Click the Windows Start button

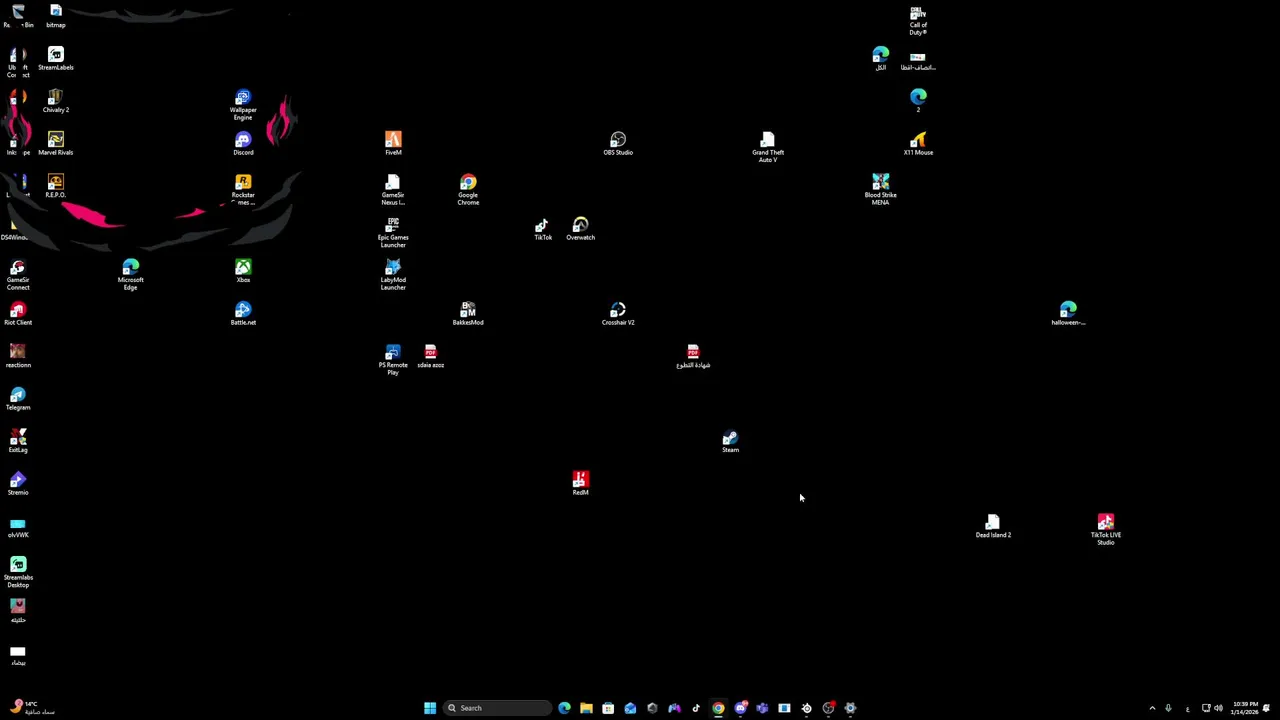click(430, 708)
